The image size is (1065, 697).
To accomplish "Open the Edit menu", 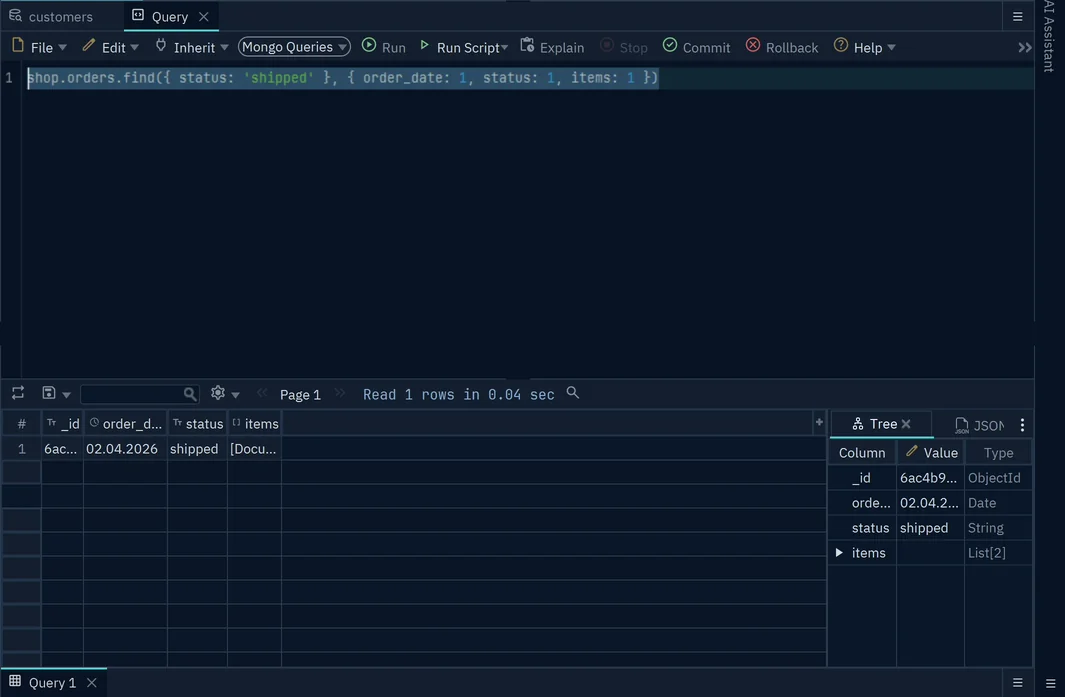I will pos(111,47).
